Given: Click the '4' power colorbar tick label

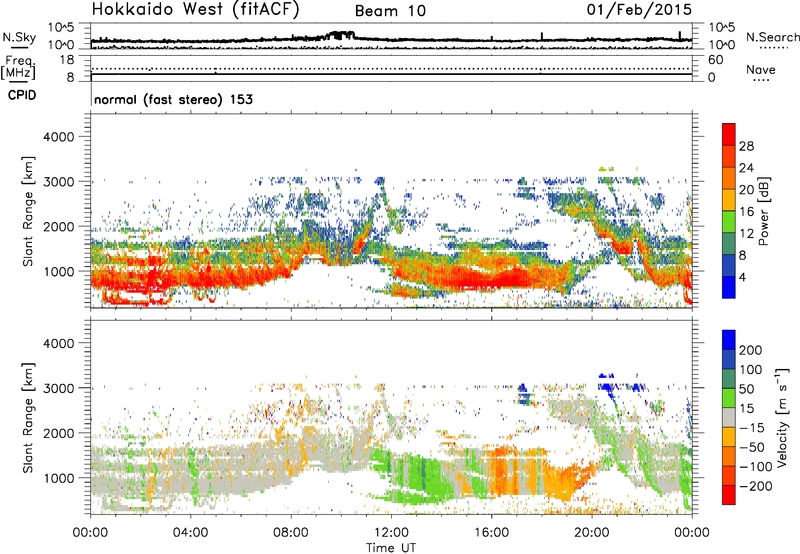Looking at the screenshot, I should pyautogui.click(x=742, y=277).
